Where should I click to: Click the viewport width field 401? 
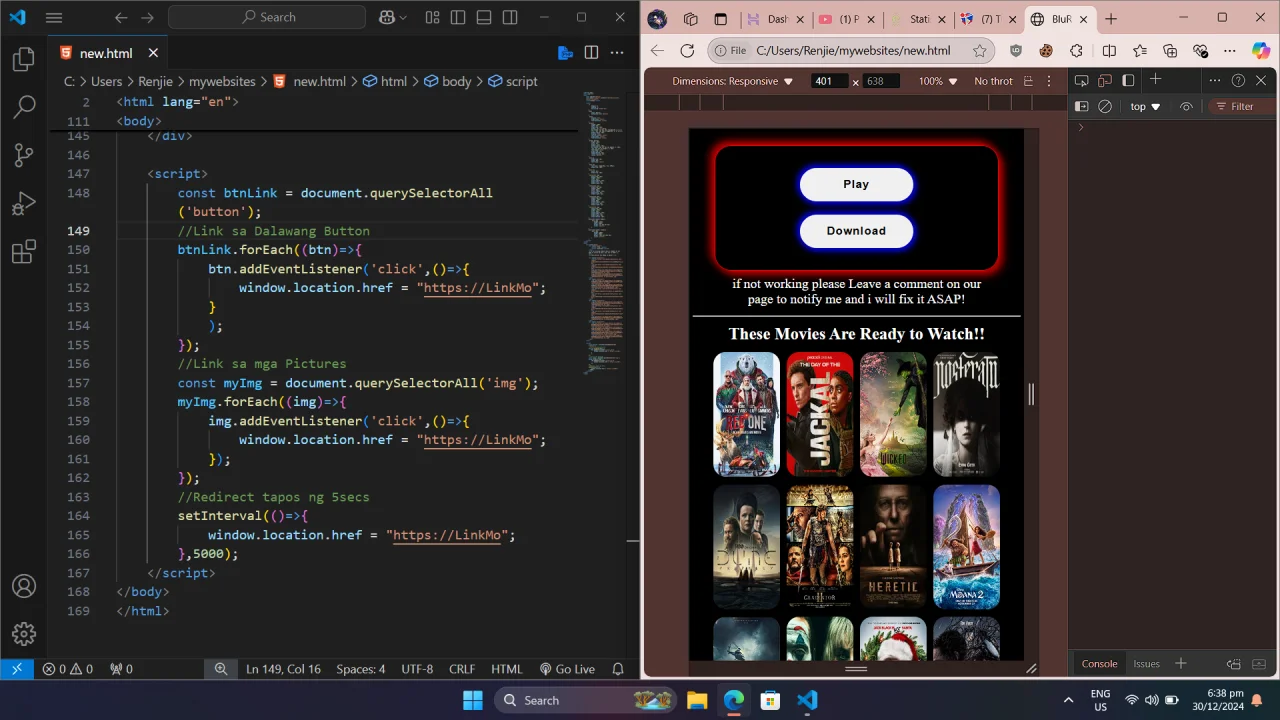point(829,81)
